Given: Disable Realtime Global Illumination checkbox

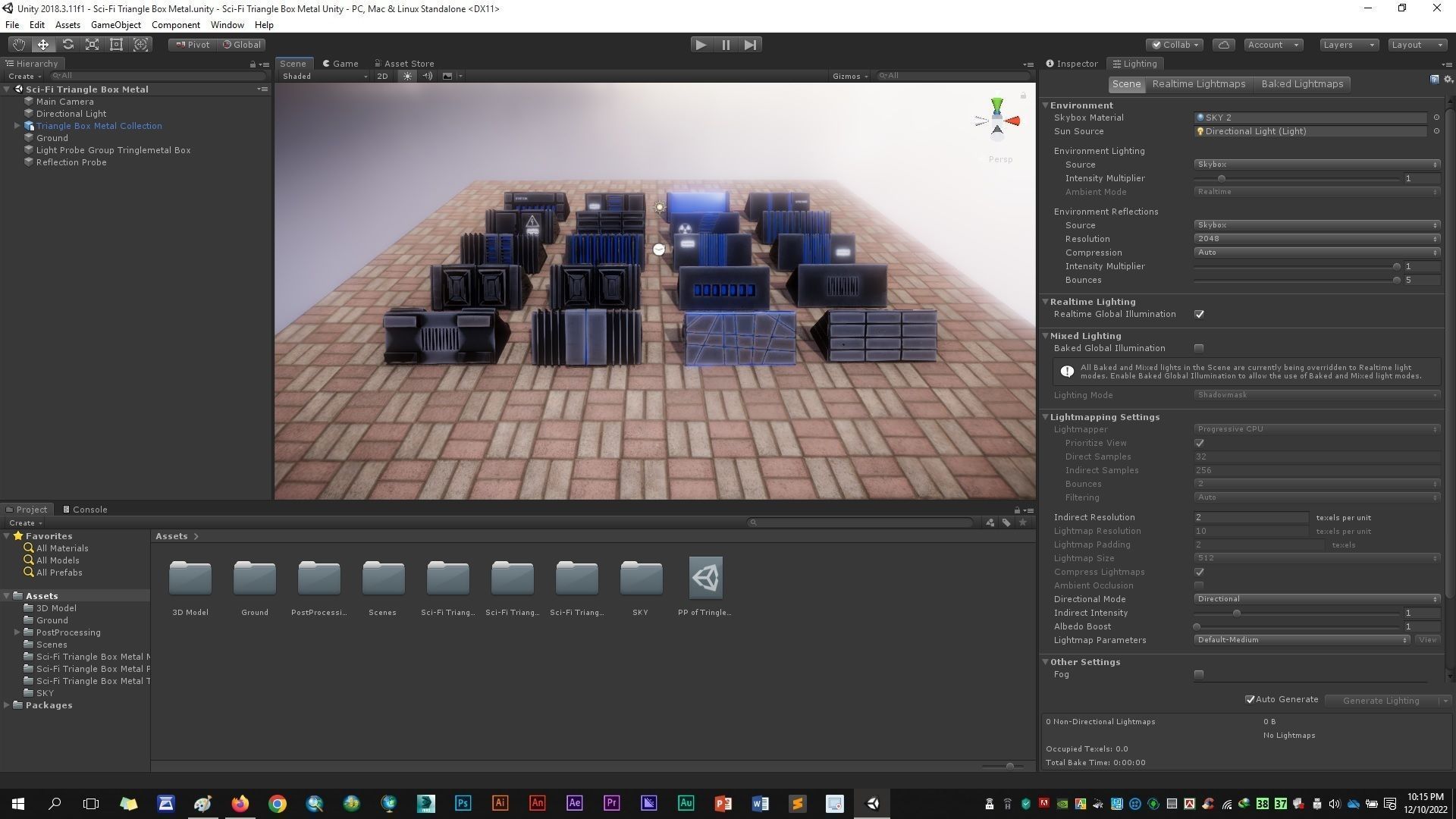Looking at the screenshot, I should (1199, 314).
